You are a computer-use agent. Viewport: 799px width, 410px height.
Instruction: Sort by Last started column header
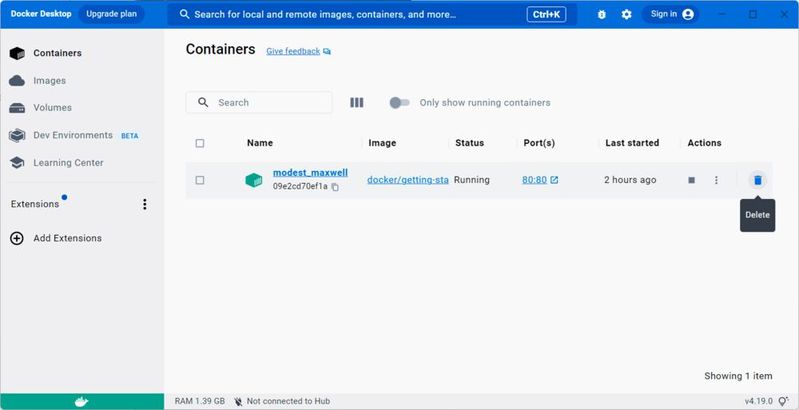(632, 143)
